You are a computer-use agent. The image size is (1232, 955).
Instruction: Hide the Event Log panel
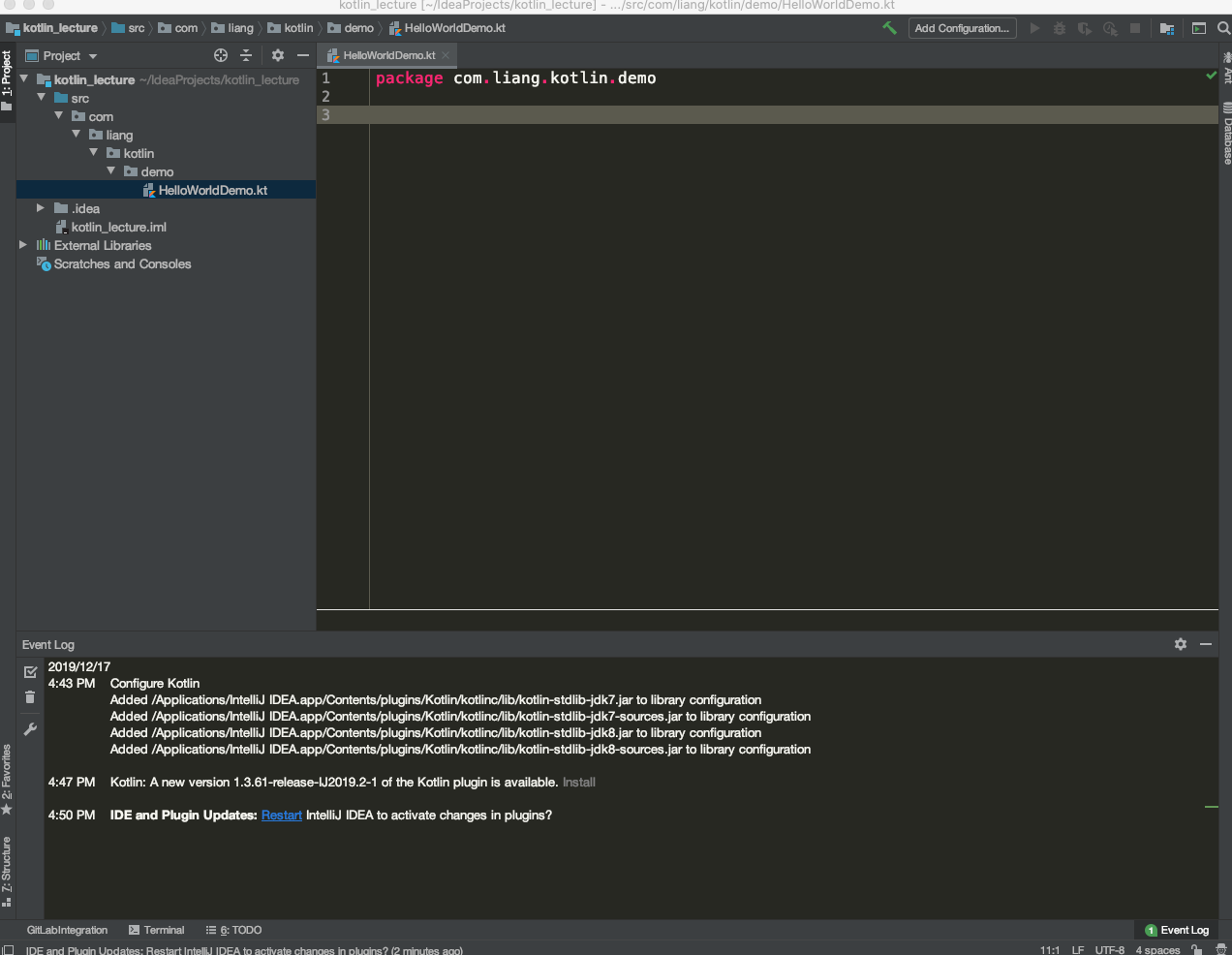tap(1206, 644)
